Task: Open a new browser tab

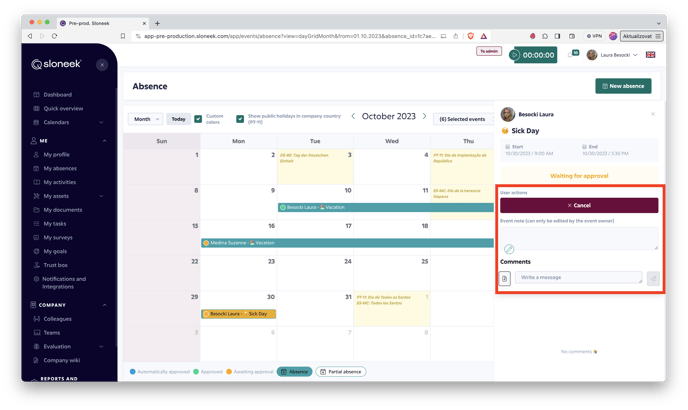Action: (x=157, y=23)
